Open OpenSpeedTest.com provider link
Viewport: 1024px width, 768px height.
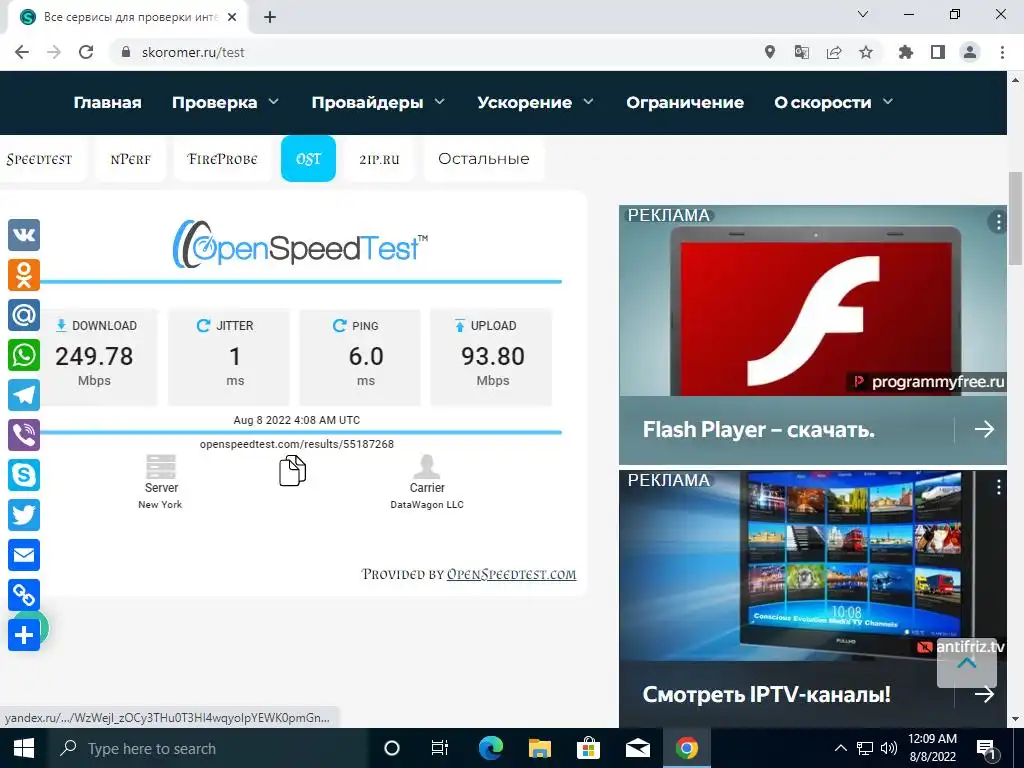point(511,574)
